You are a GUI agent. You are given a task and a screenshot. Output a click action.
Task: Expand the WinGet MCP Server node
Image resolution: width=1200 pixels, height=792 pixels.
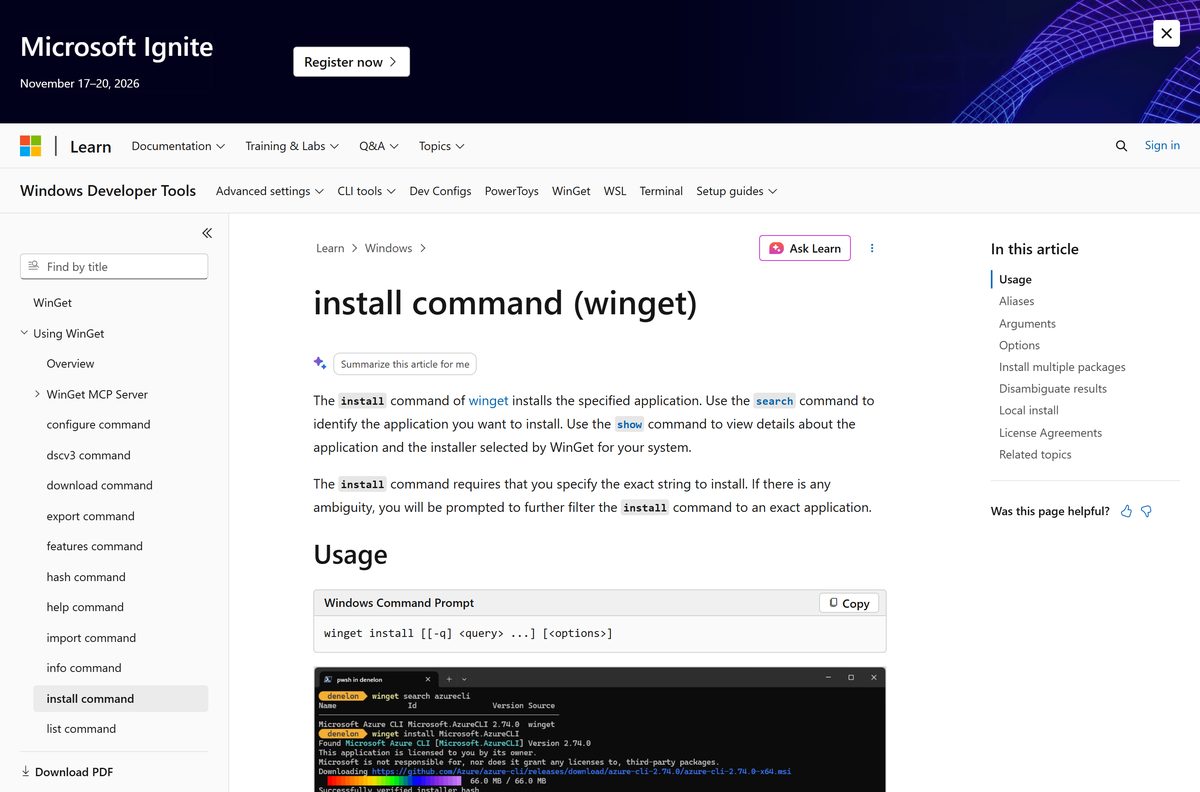point(37,394)
